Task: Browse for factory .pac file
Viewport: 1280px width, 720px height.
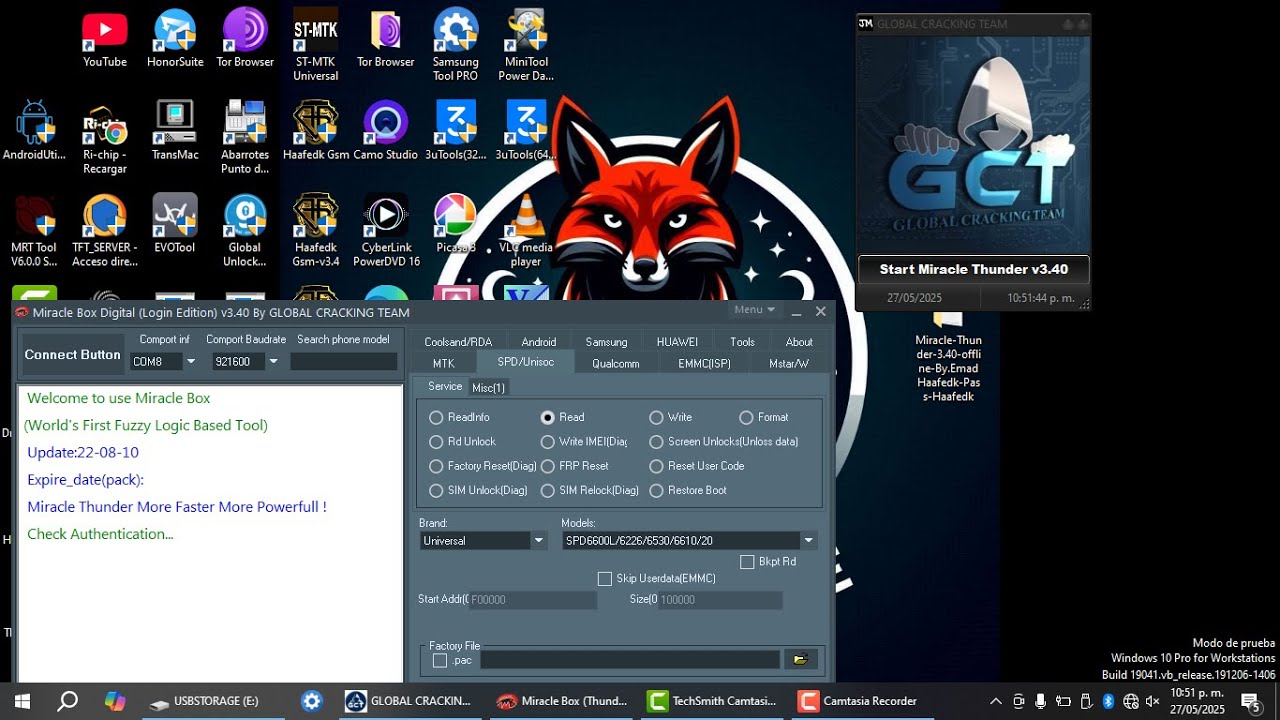Action: (800, 660)
